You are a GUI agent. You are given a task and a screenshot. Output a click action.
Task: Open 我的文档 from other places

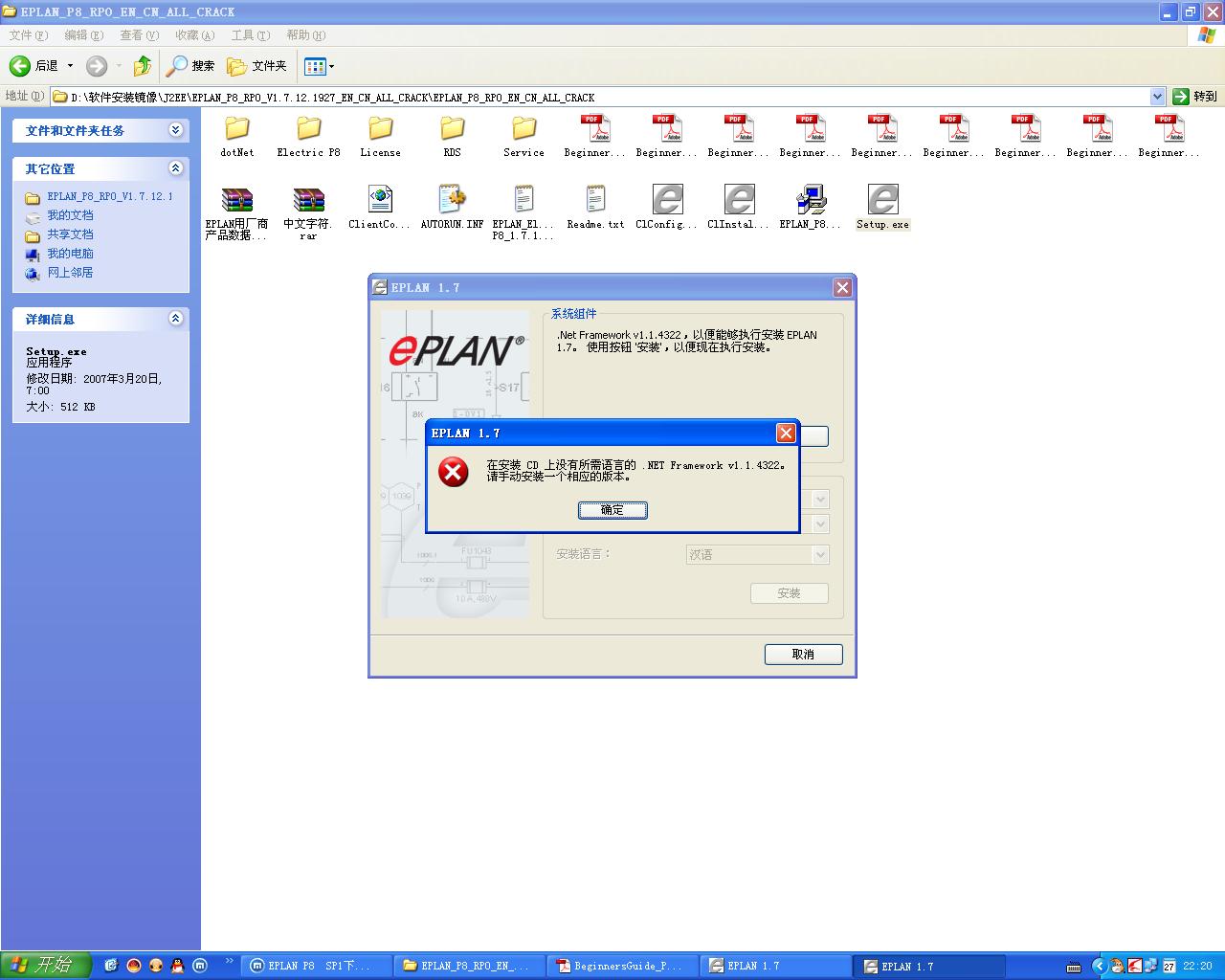click(x=70, y=215)
